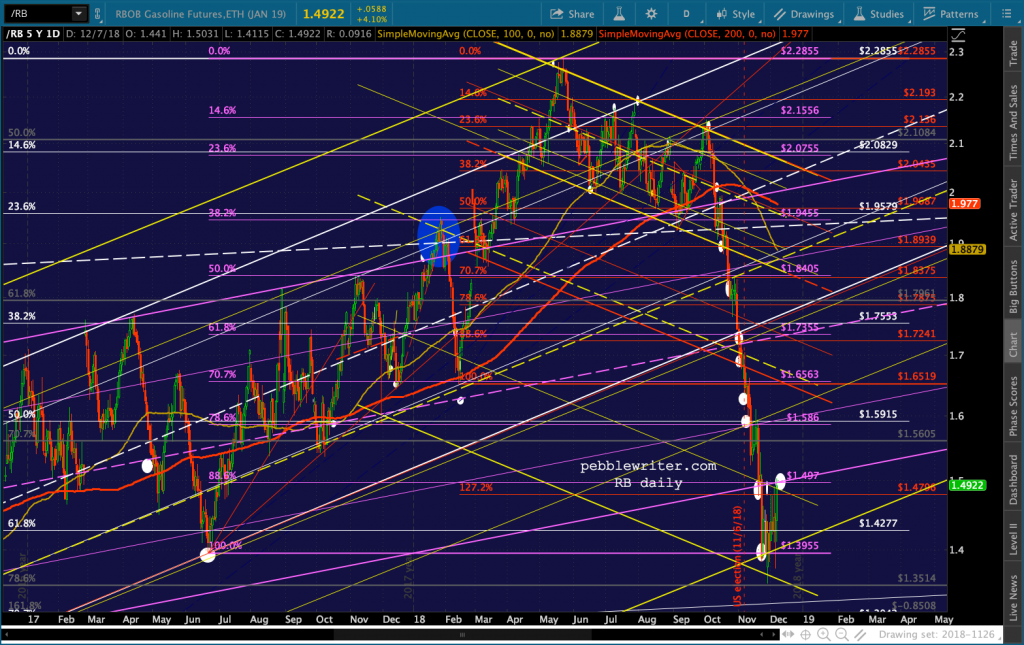This screenshot has height=645, width=1024.
Task: Click the green 1.4922 price axis bubble
Action: point(967,485)
